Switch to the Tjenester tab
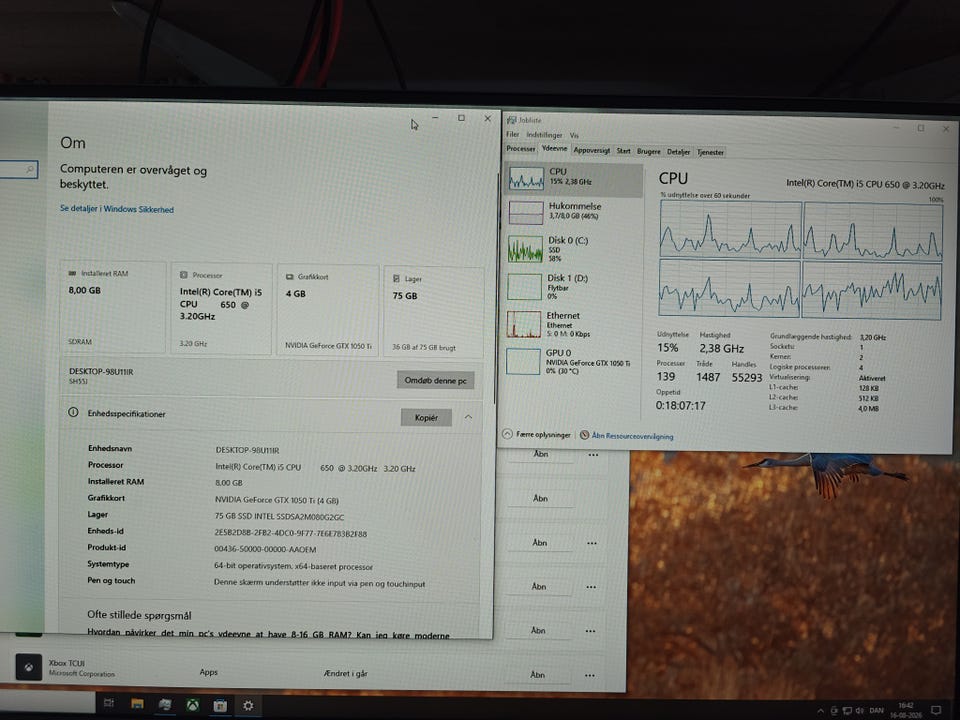 tap(710, 152)
